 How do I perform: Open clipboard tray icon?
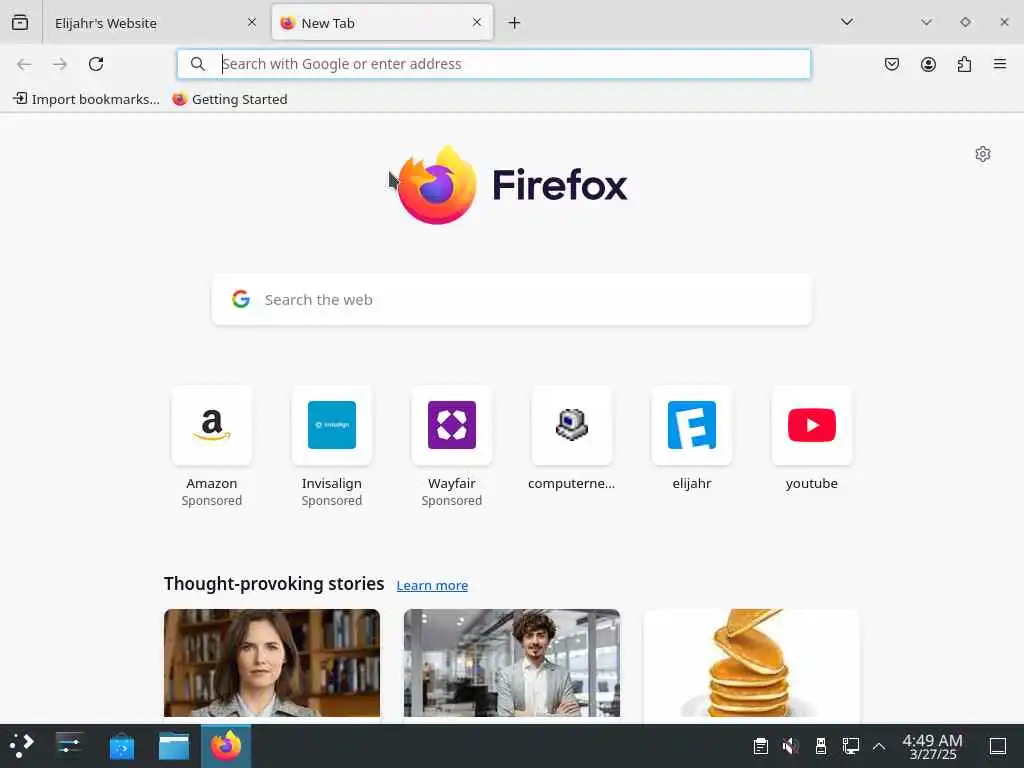pos(761,746)
